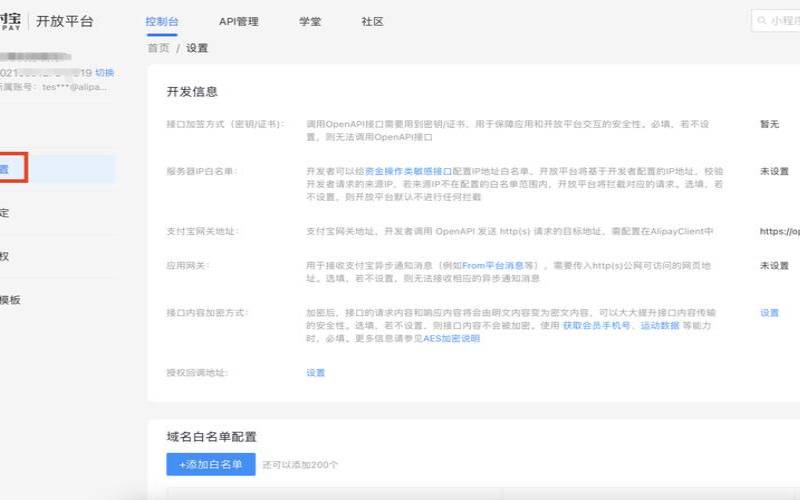The height and width of the screenshot is (500, 800).
Task: Click the 服务器IP白名单 label
Action: 202,171
